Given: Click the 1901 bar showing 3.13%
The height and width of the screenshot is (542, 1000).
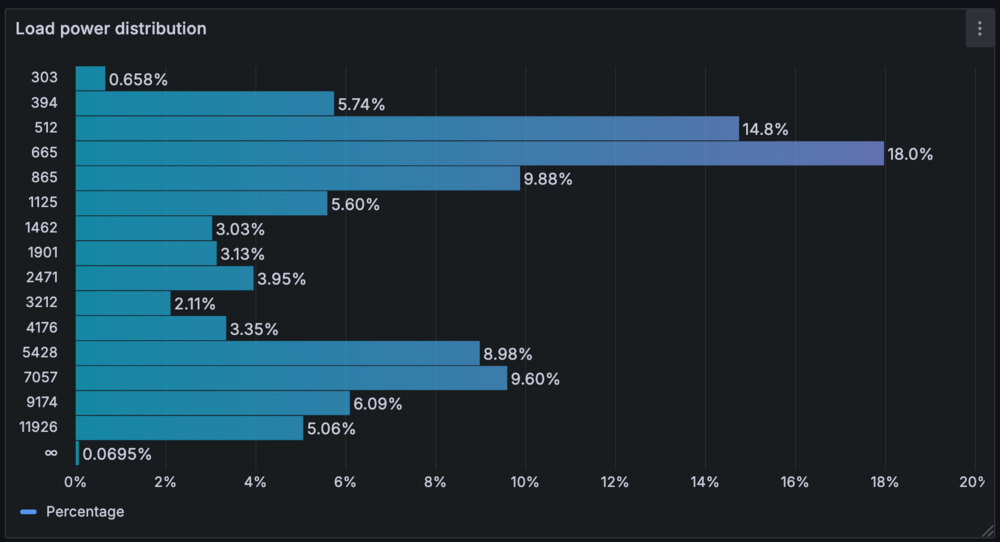Looking at the screenshot, I should point(146,253).
